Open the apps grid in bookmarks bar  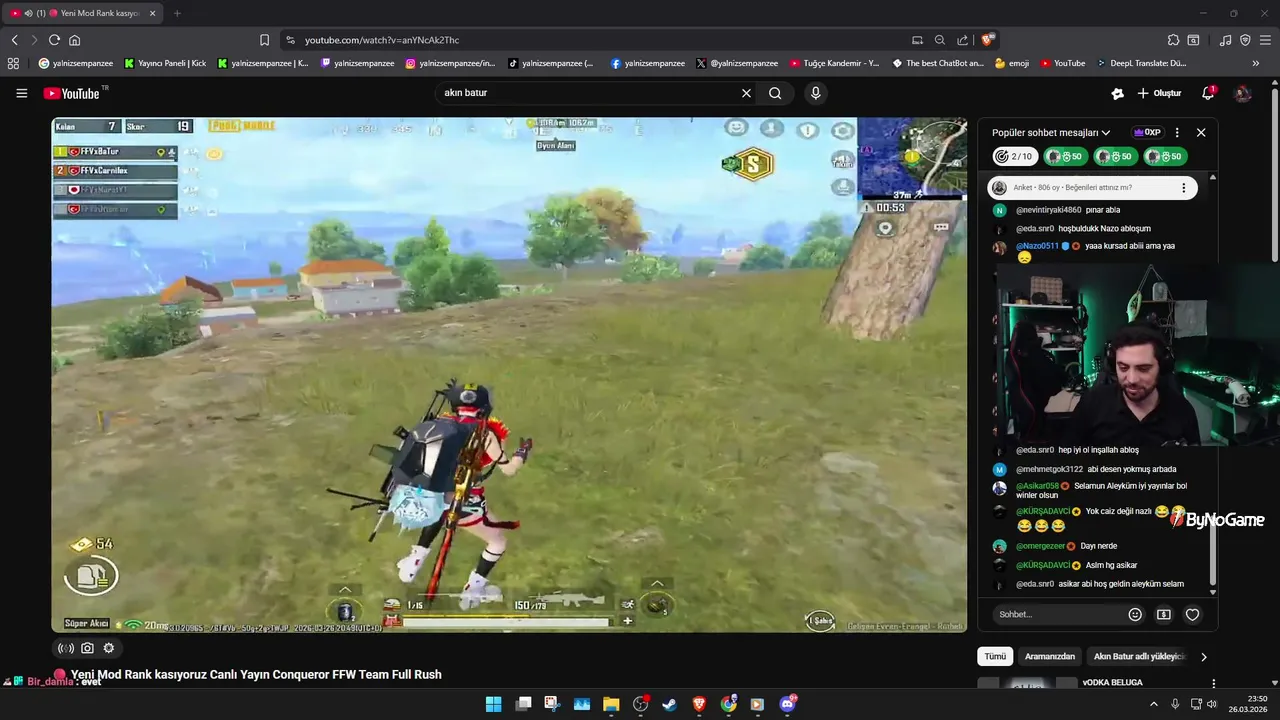tap(13, 63)
